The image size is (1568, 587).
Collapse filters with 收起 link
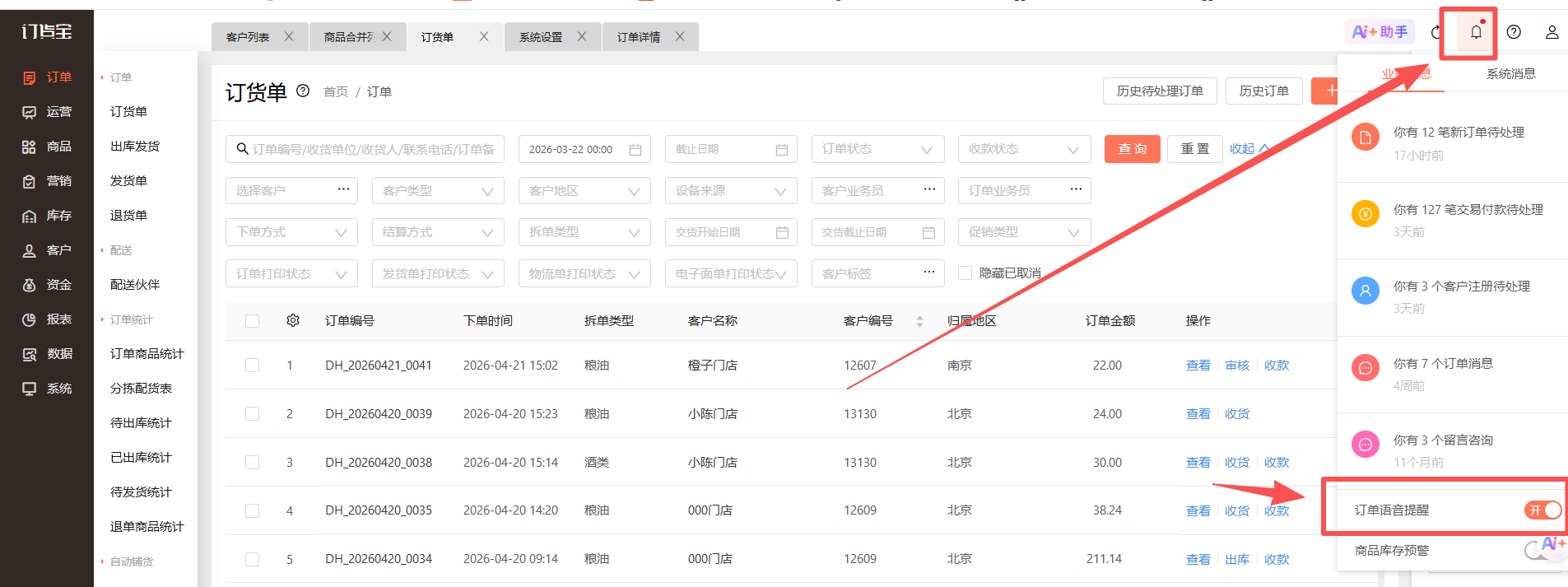click(x=1249, y=149)
